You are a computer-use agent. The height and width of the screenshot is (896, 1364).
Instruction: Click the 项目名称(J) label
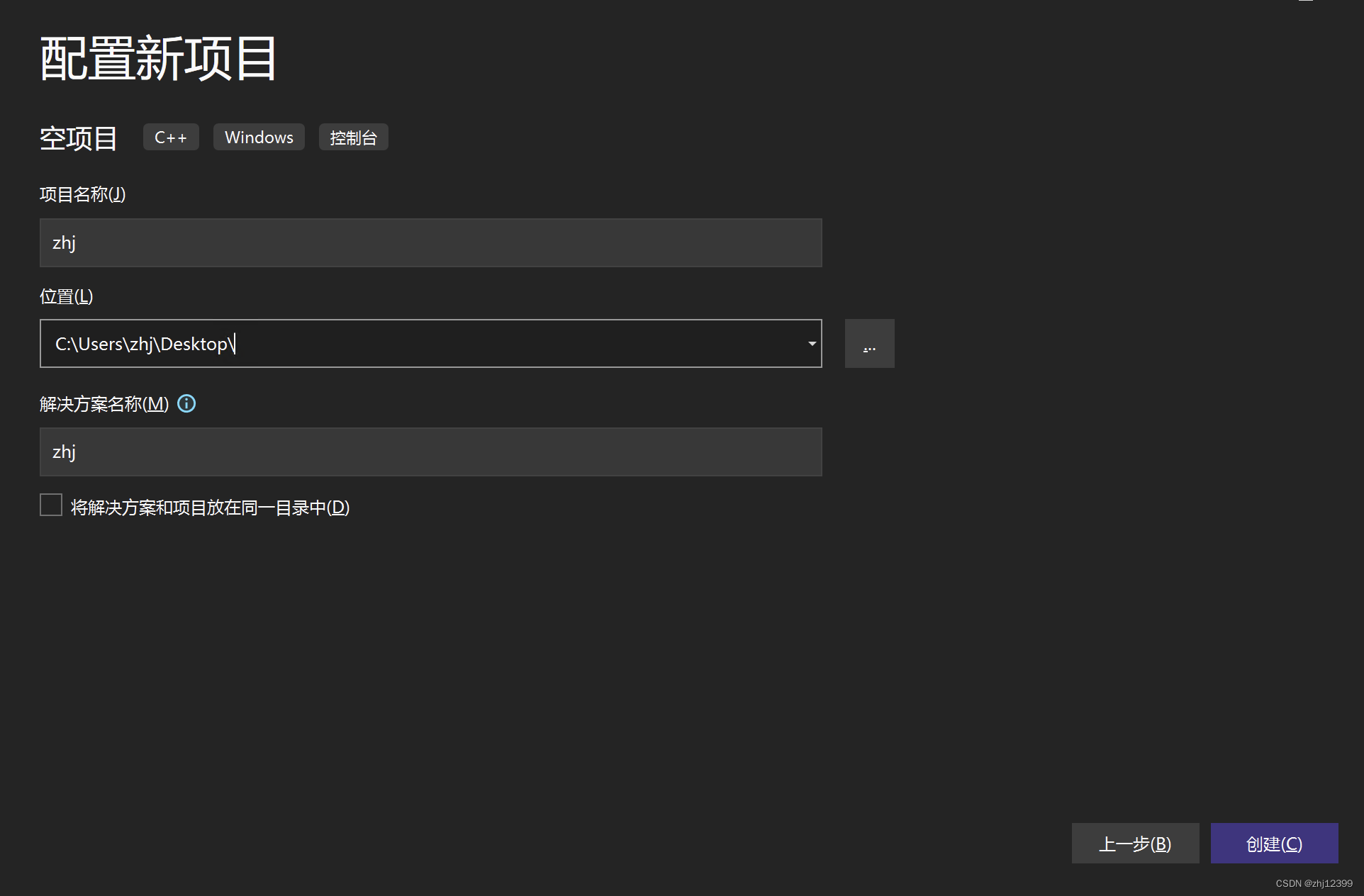click(82, 194)
